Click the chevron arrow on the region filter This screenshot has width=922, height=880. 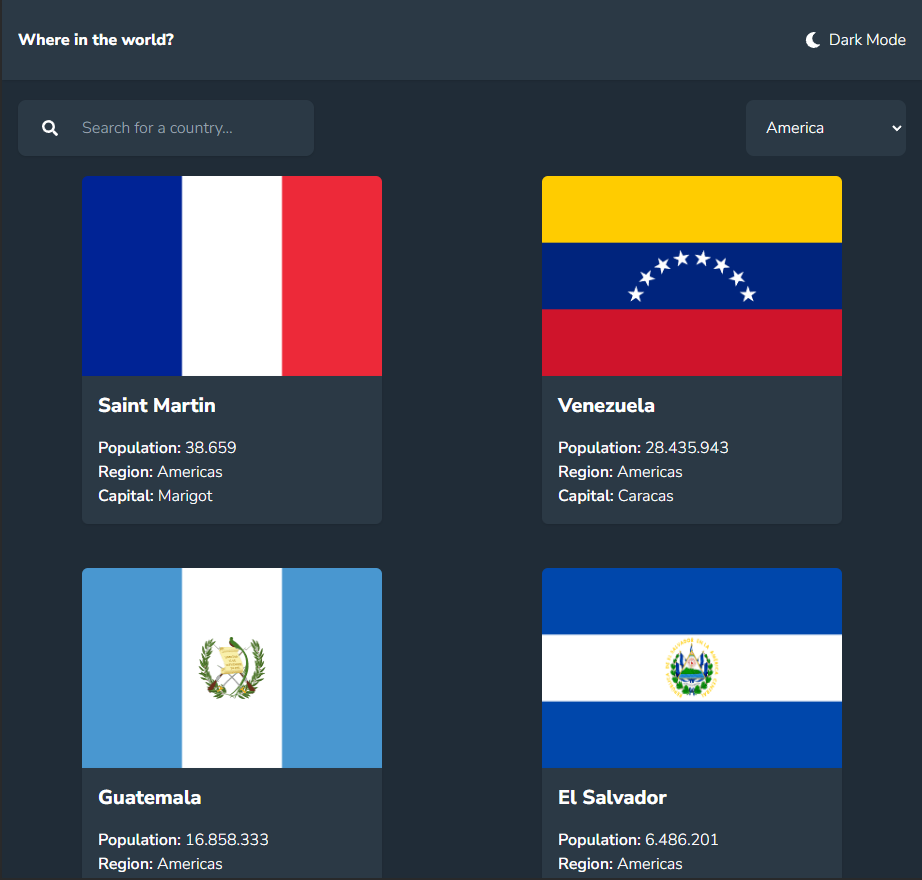(x=896, y=128)
